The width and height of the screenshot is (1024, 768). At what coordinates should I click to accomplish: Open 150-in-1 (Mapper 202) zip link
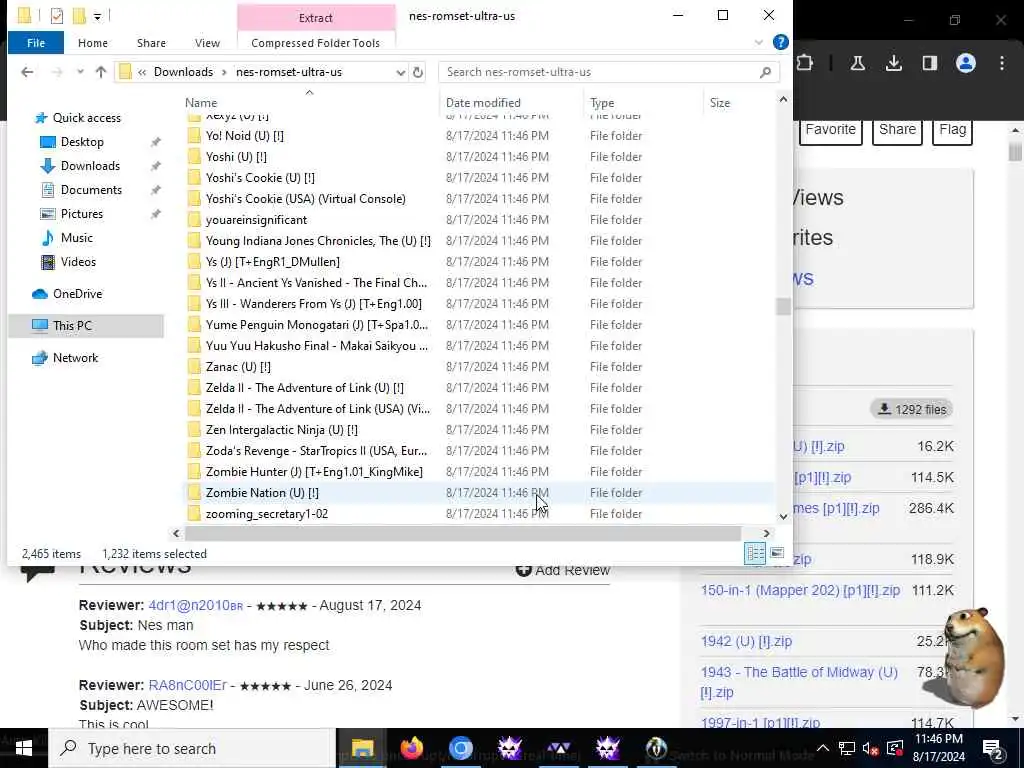click(x=800, y=590)
